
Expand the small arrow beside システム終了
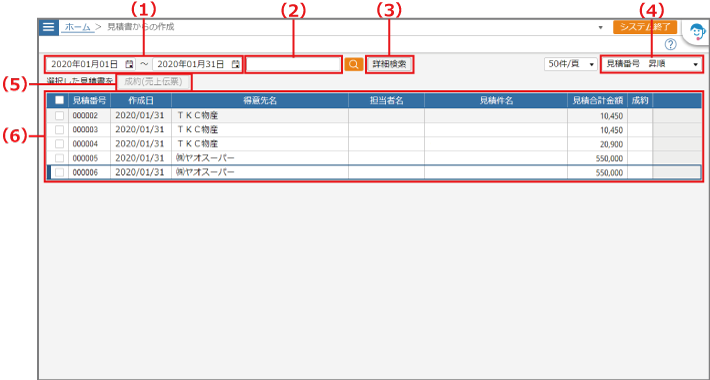pos(601,28)
